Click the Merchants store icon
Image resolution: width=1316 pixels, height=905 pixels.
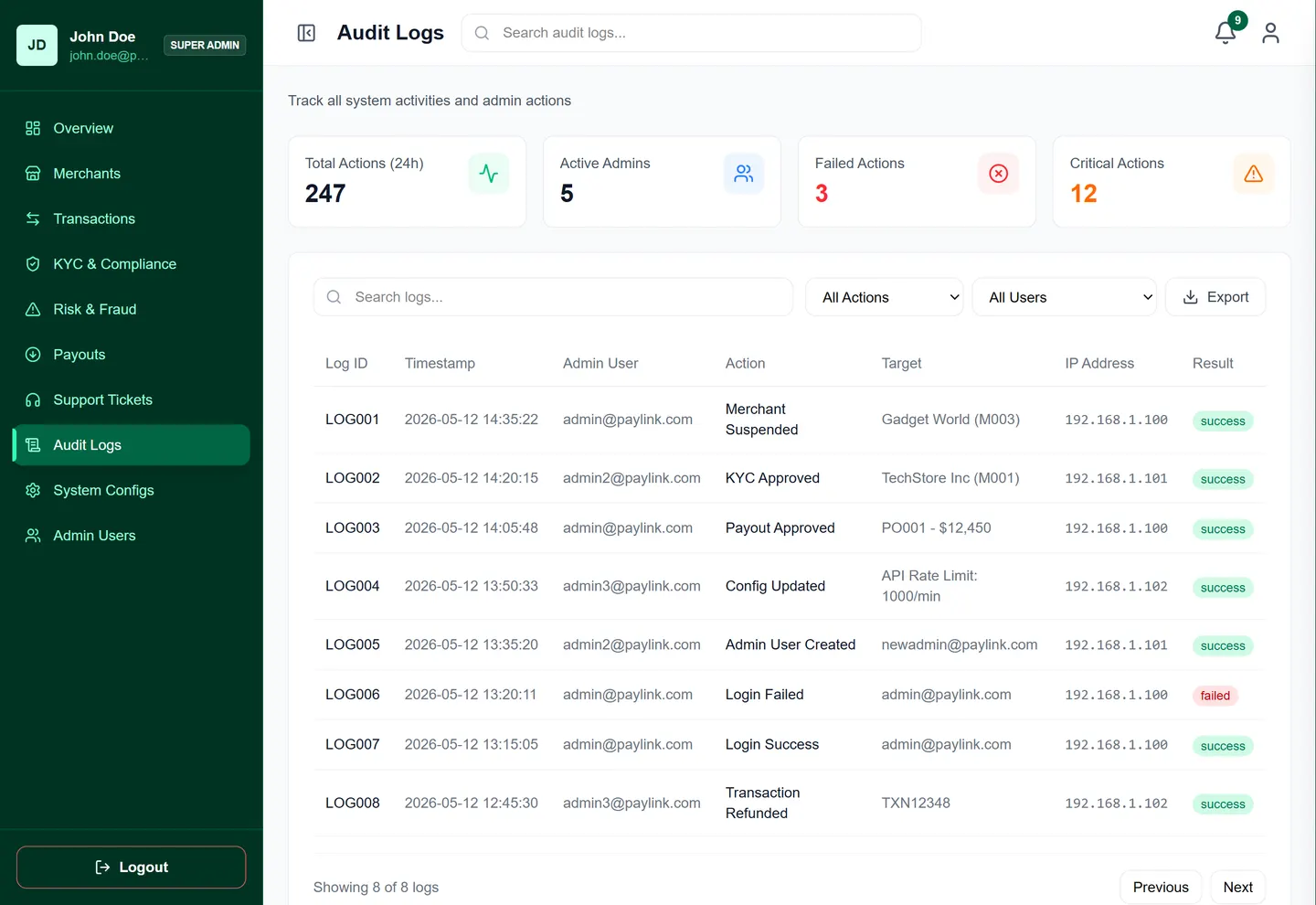[x=33, y=174]
